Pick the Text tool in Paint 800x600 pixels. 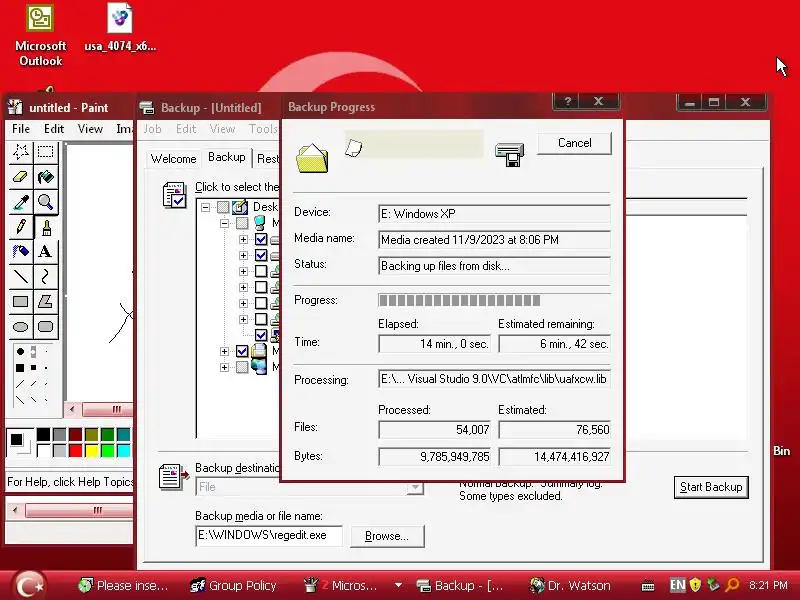coord(45,252)
